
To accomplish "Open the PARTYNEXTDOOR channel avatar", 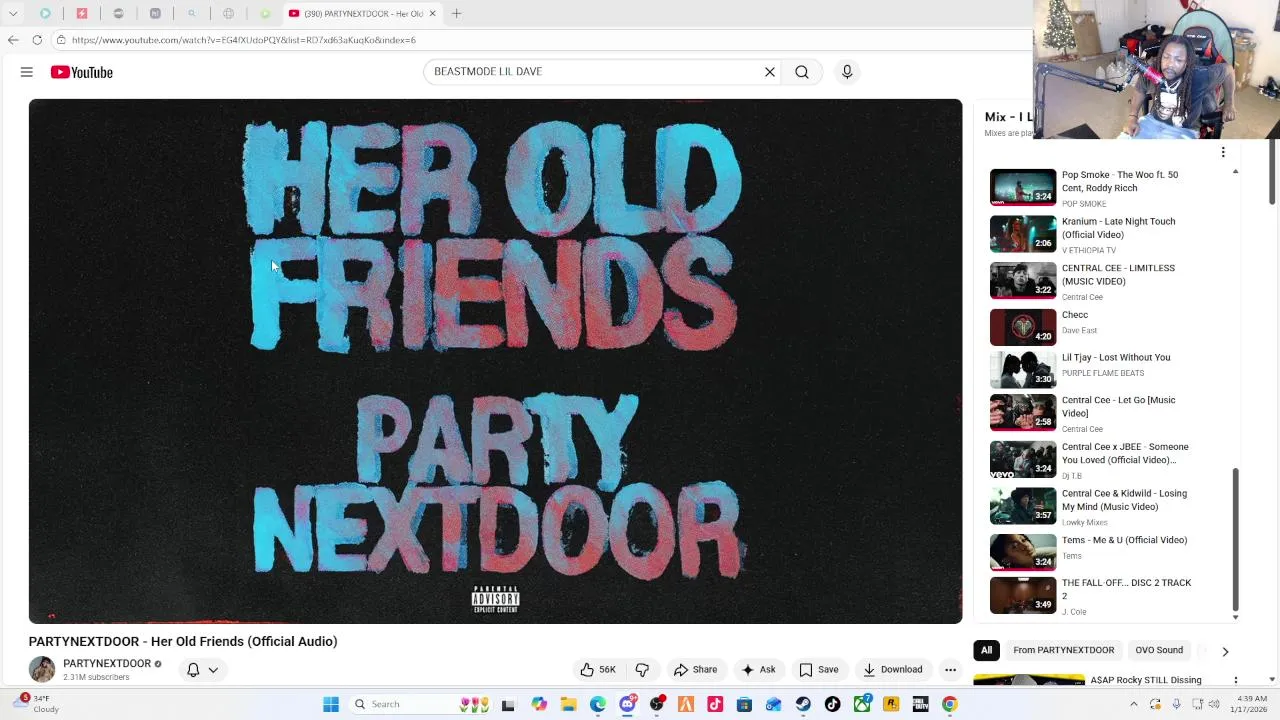I will tap(42, 669).
